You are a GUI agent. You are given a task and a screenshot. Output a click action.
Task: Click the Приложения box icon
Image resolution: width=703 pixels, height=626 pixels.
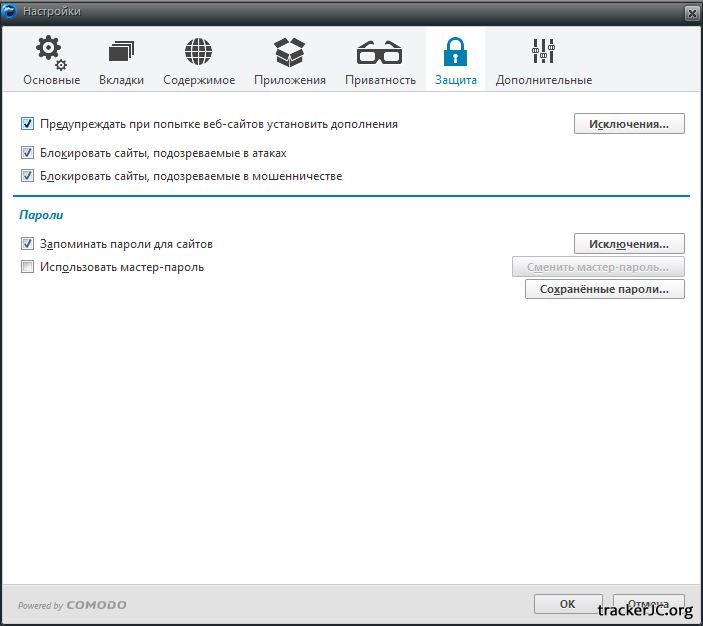pos(289,52)
